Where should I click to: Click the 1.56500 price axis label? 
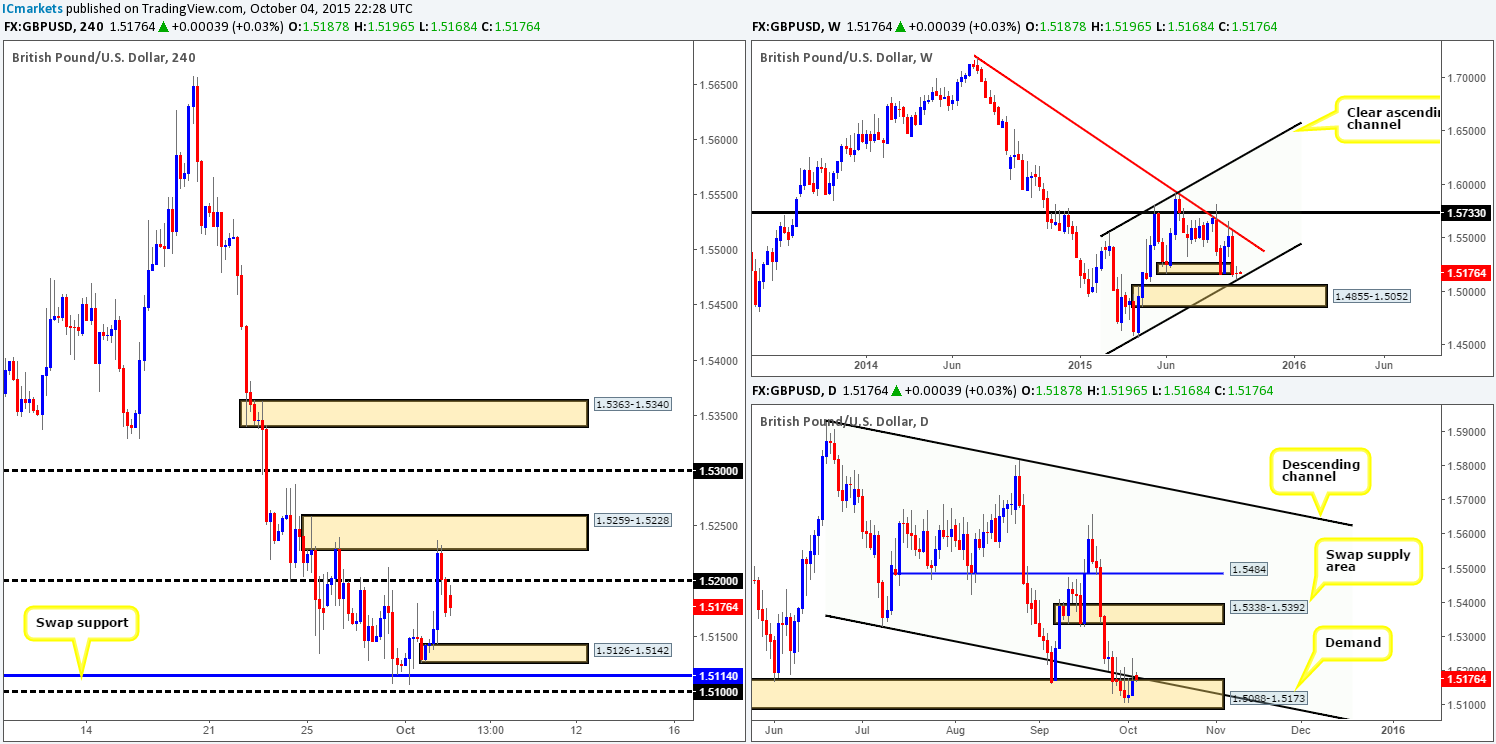click(x=719, y=85)
